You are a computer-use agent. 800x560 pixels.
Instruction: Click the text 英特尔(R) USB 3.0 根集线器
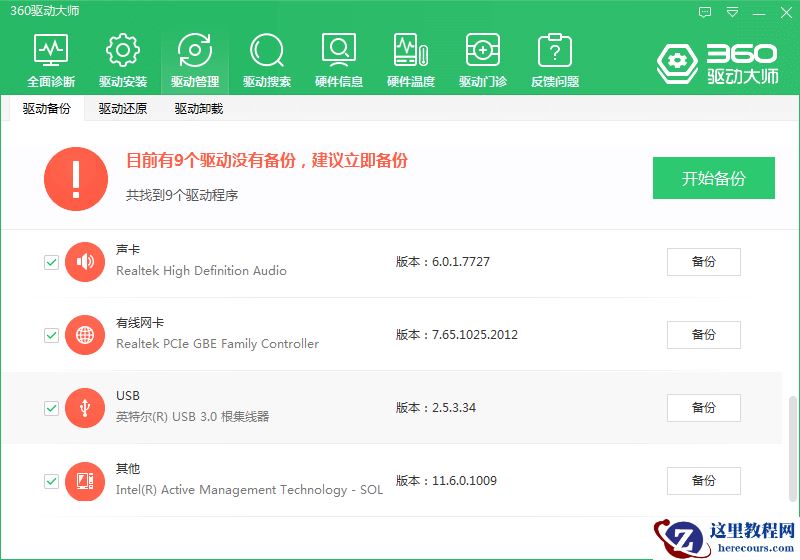[192, 417]
